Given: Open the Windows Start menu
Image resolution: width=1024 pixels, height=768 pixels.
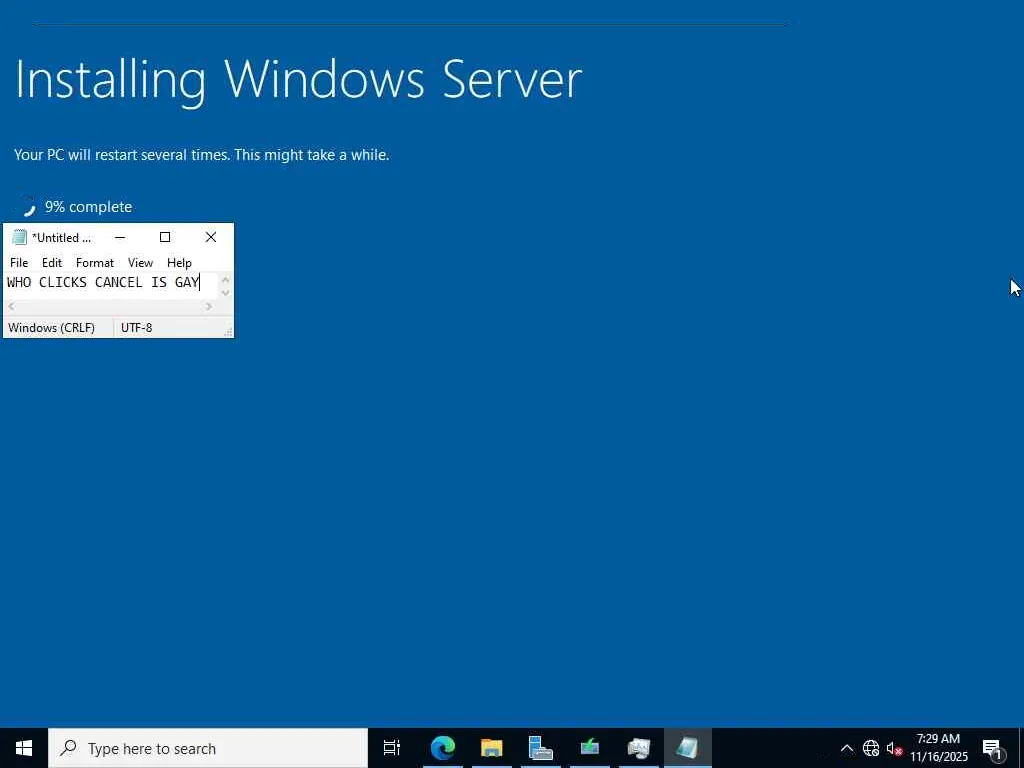Looking at the screenshot, I should point(24,748).
